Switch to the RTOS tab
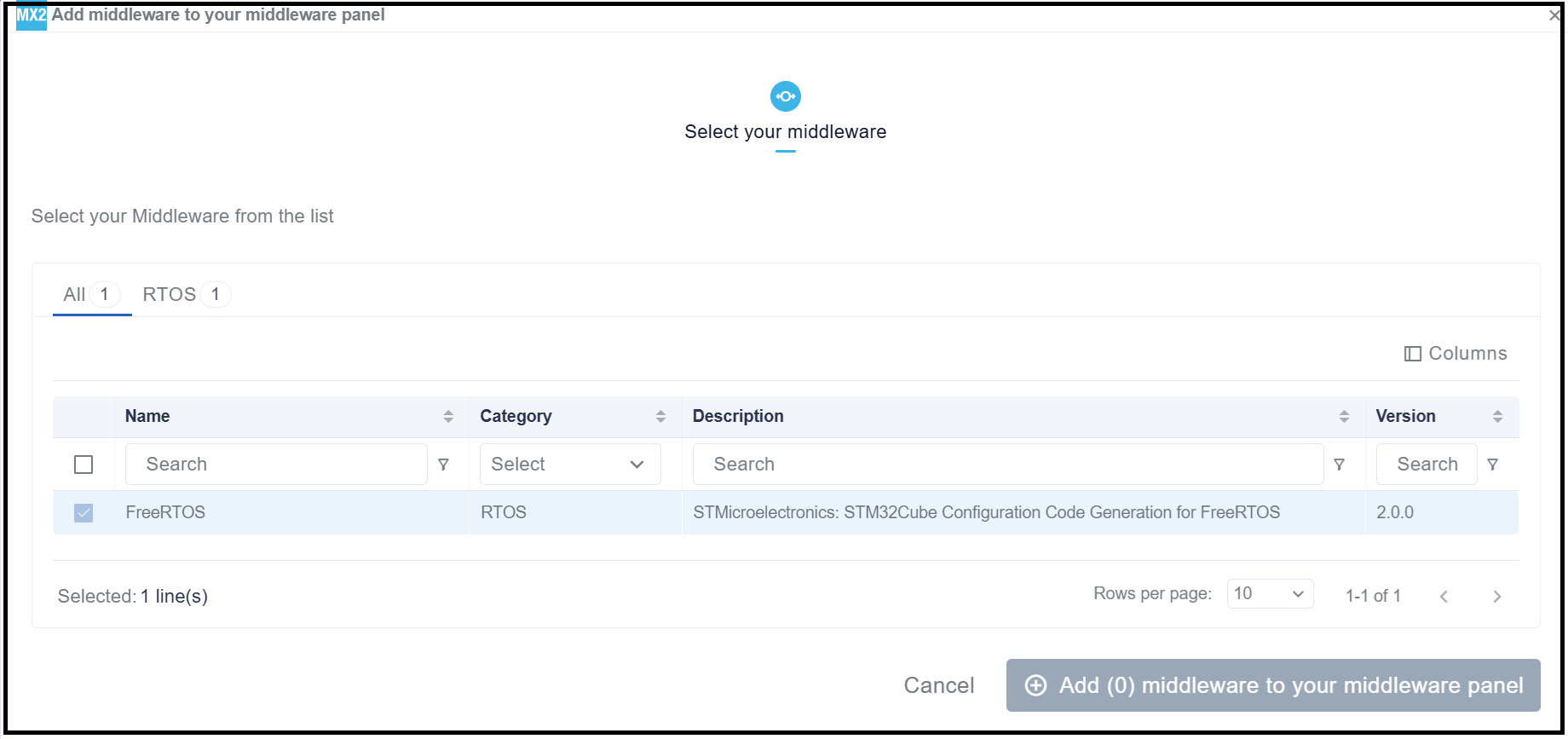1568x739 pixels. (x=170, y=295)
